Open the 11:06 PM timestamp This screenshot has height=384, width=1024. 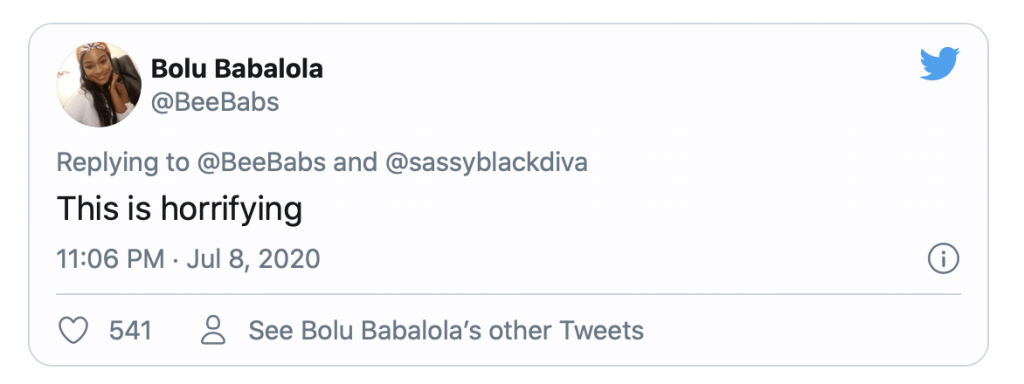click(x=110, y=259)
